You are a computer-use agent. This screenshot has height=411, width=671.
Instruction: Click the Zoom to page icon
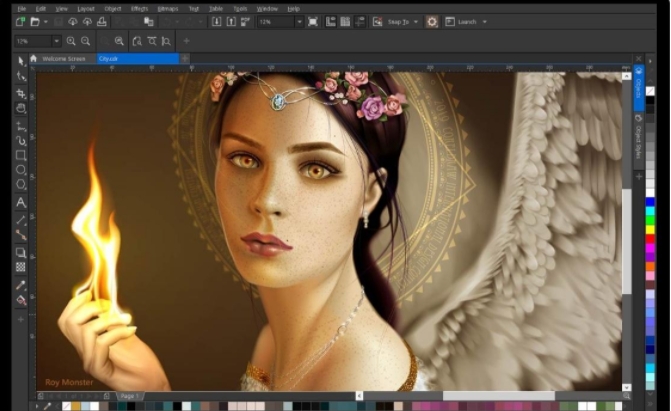[x=137, y=41]
